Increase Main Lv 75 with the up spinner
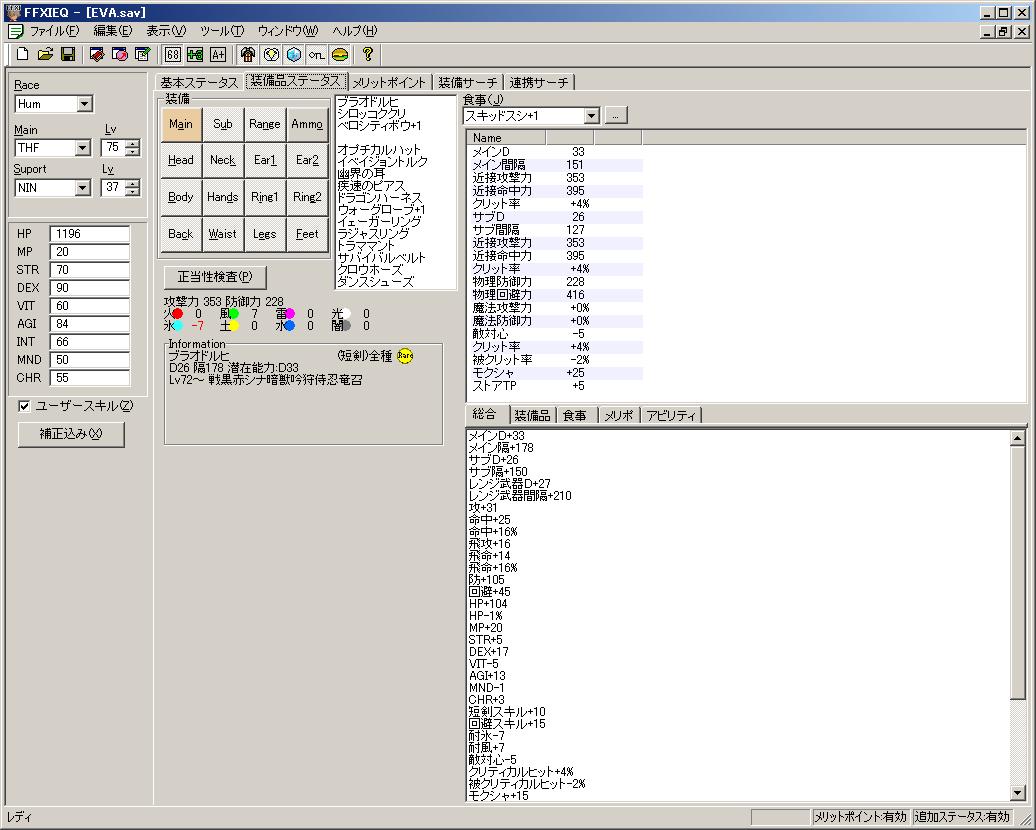The height and width of the screenshot is (830, 1036). coord(133,143)
